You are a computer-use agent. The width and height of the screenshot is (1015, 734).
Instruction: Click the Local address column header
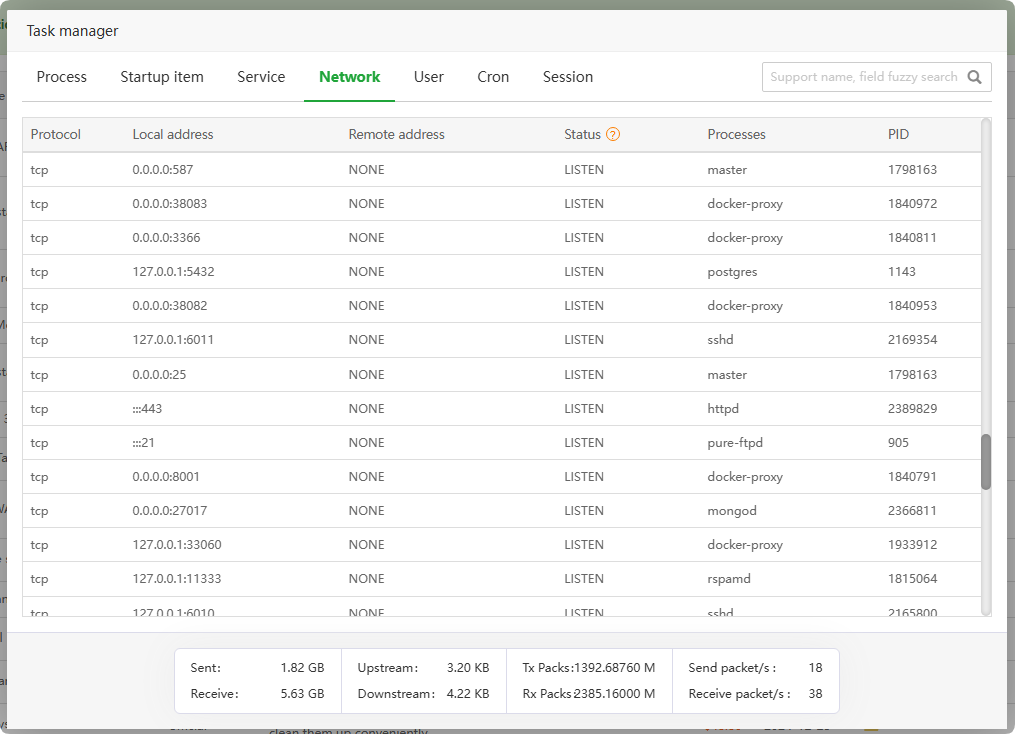173,134
